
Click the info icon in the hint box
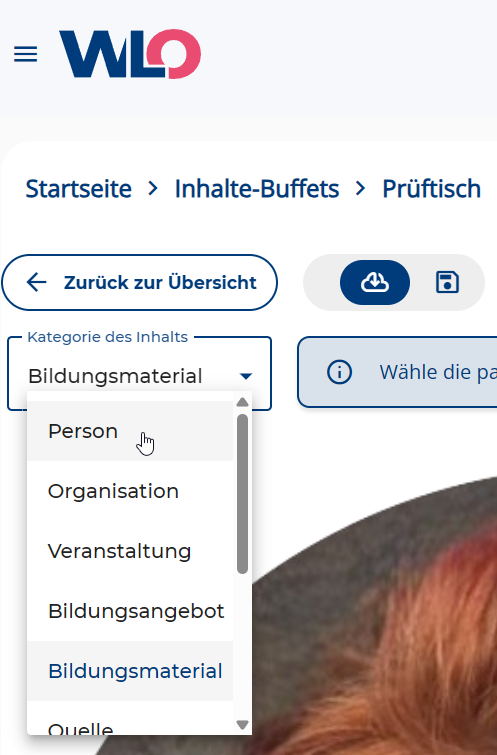coord(340,372)
